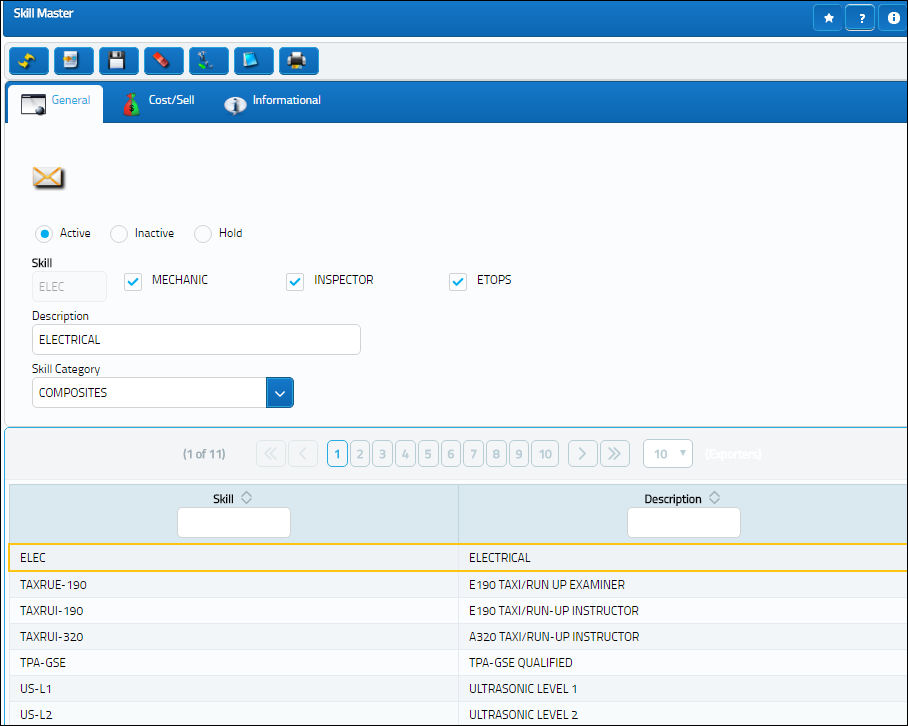Select the Inactive radio button

click(x=119, y=234)
